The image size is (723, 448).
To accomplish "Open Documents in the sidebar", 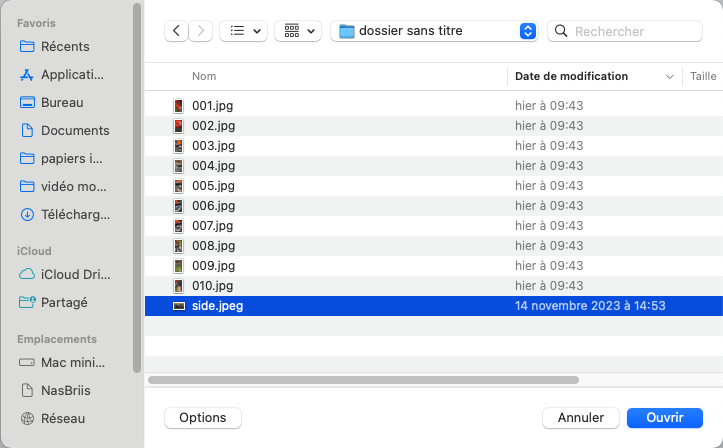I will tap(75, 130).
